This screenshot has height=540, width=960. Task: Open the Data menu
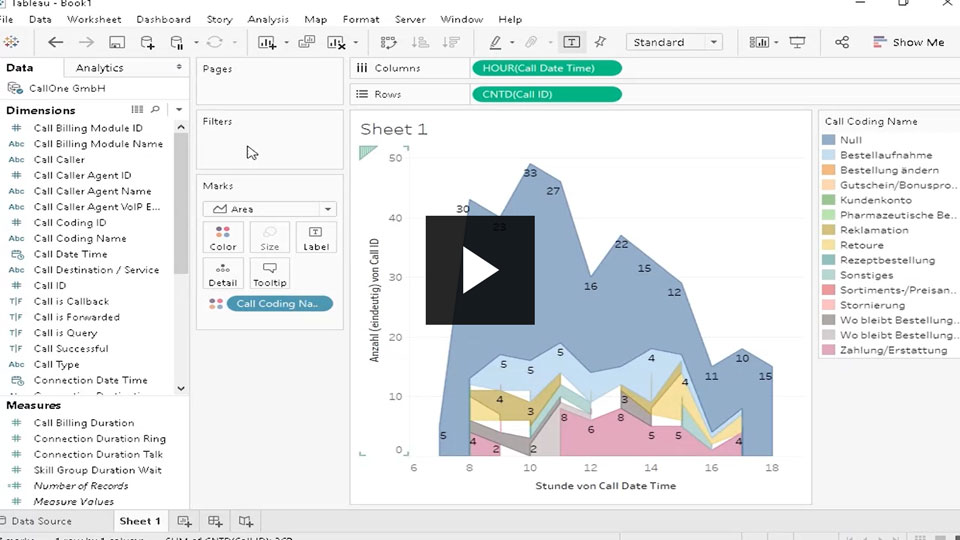(x=40, y=19)
